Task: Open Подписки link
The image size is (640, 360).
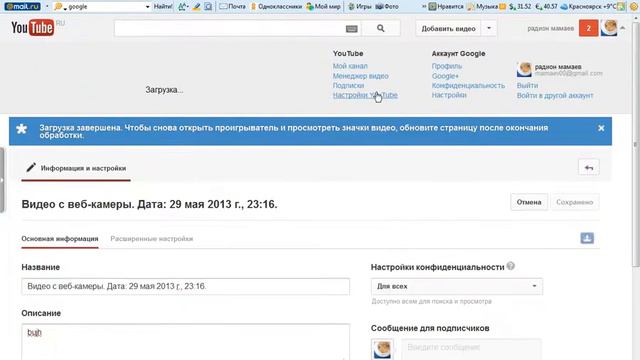Action: tap(348, 85)
